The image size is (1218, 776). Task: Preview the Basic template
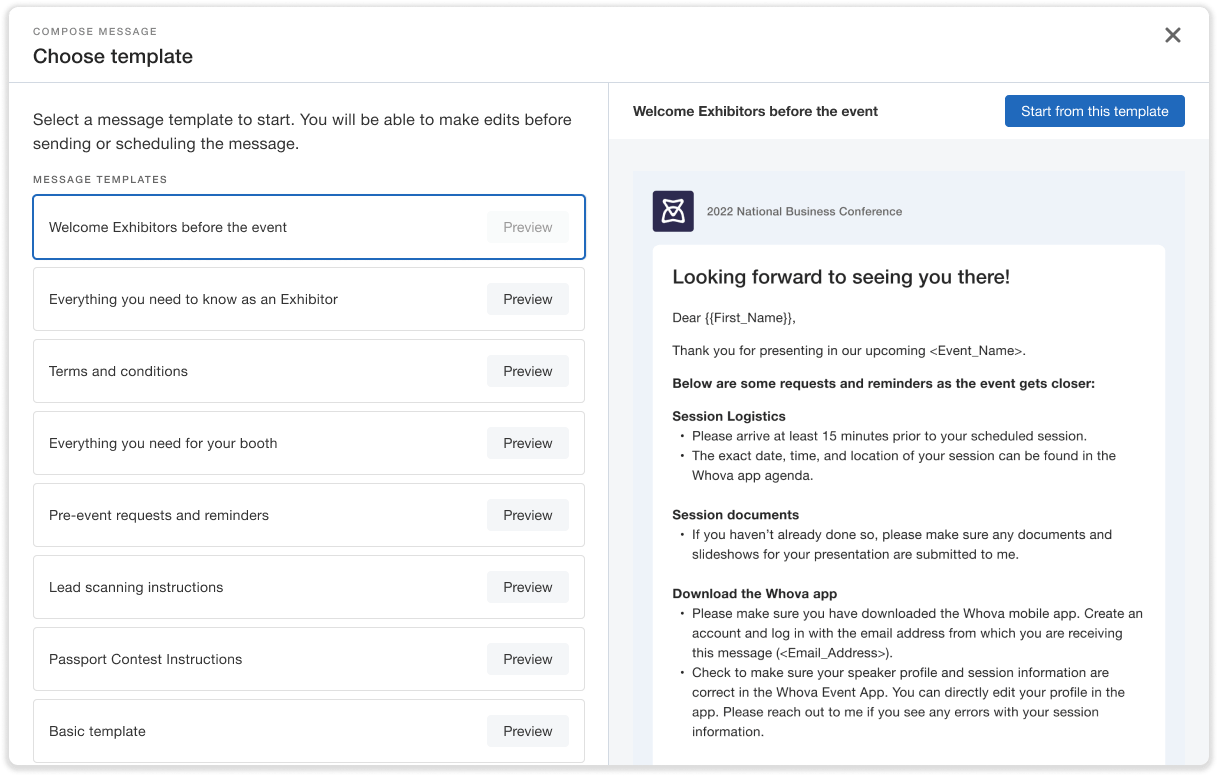click(x=527, y=731)
